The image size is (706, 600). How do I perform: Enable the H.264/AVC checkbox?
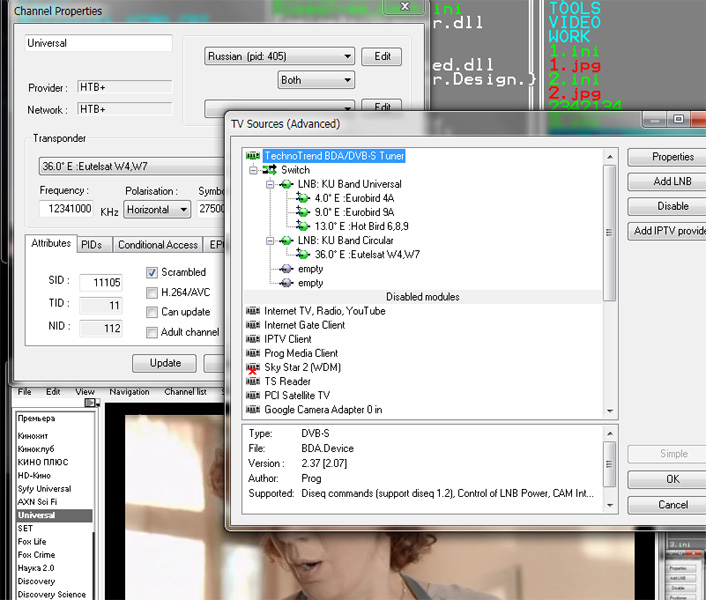152,292
